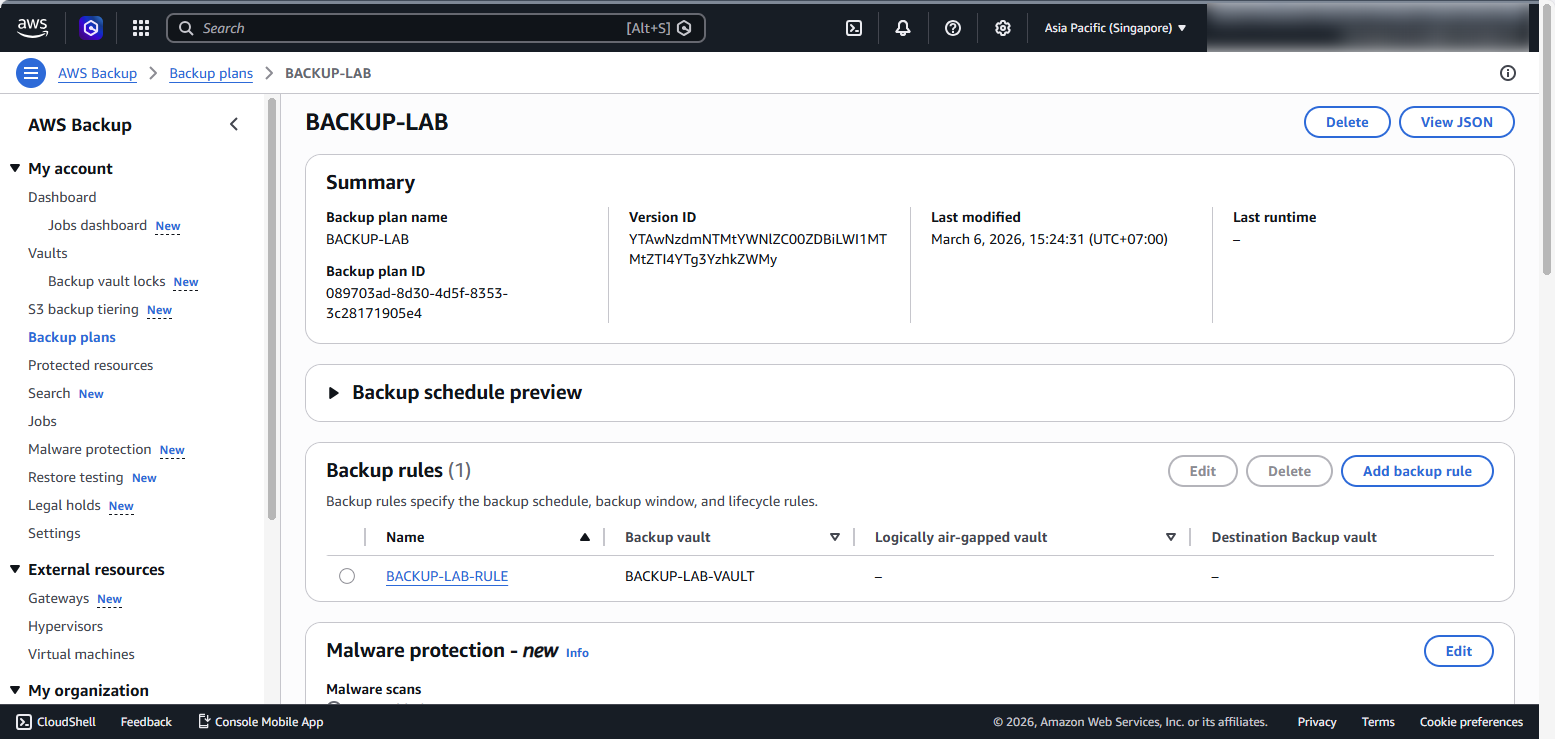The image size is (1555, 739).
Task: Open the BACKUP-LAB-RULE link
Action: pos(447,576)
